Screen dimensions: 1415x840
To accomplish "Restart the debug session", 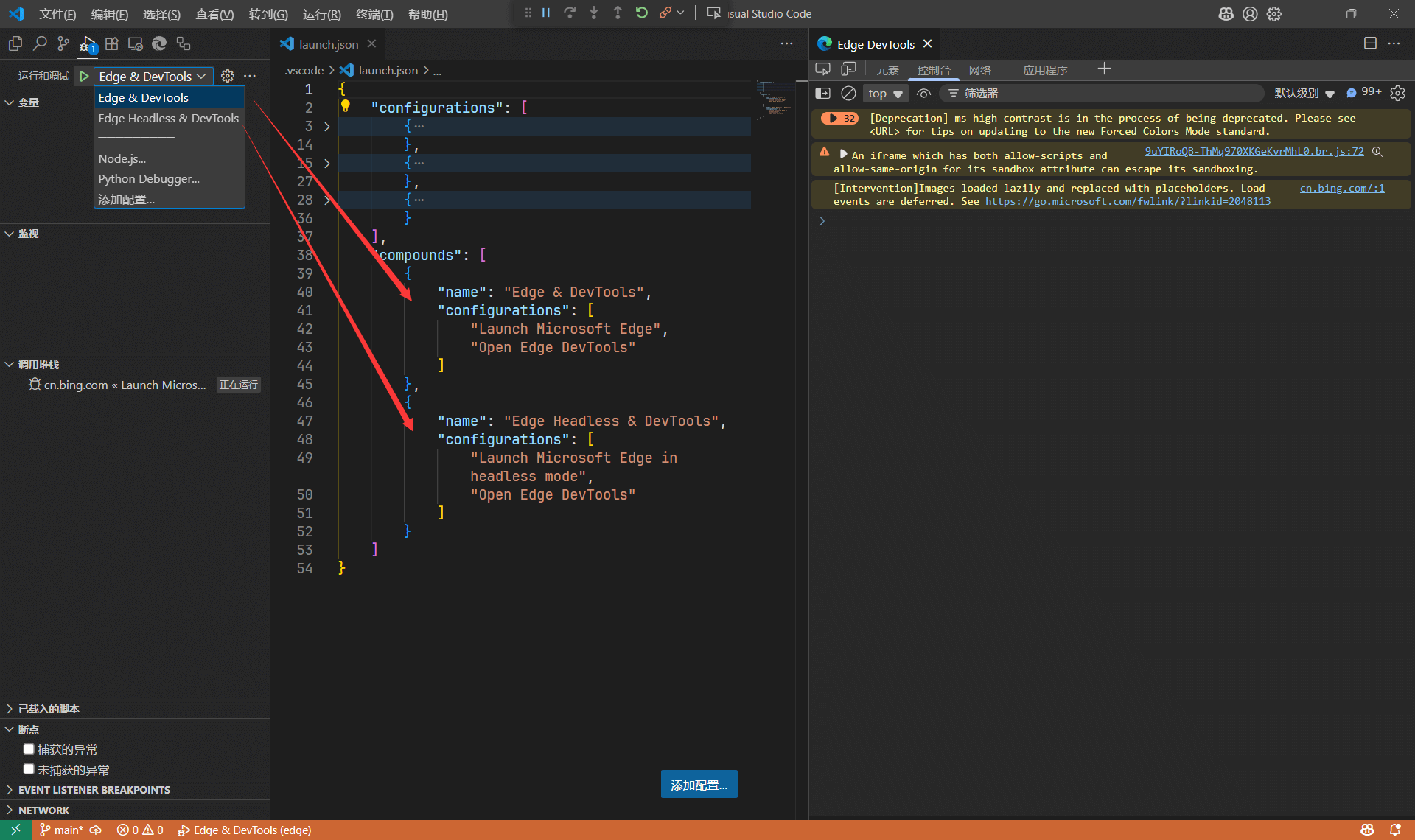I will tap(641, 13).
